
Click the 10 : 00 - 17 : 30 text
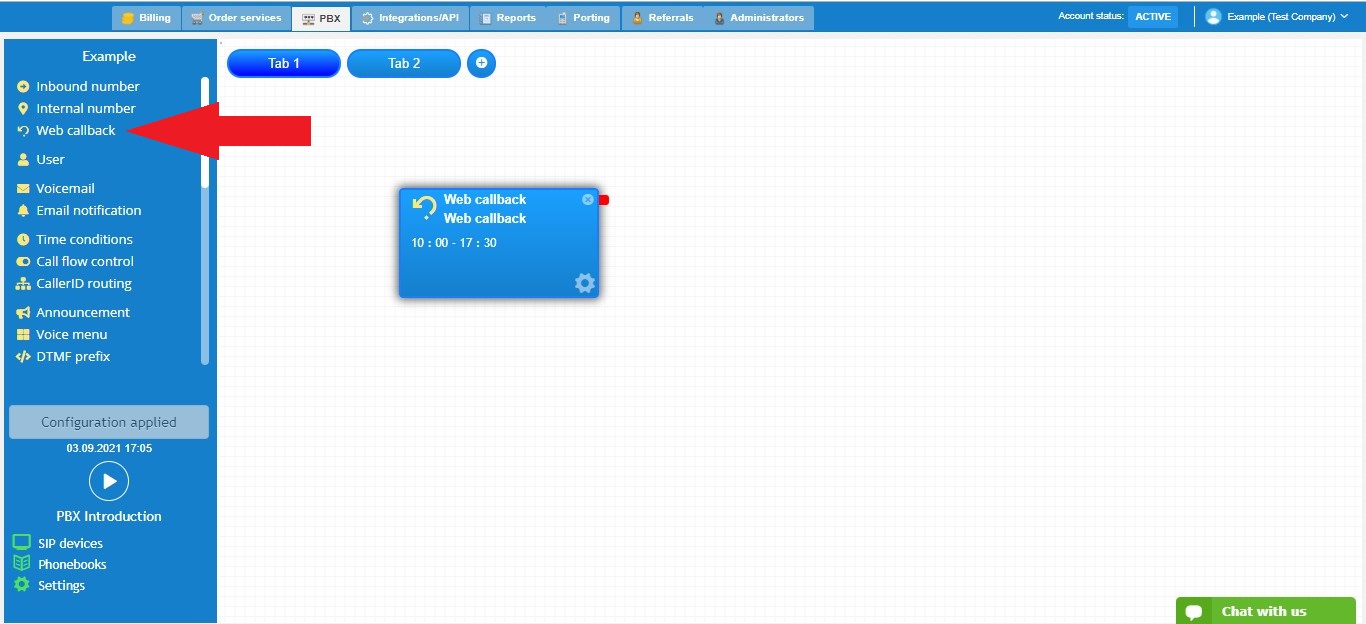pyautogui.click(x=454, y=243)
